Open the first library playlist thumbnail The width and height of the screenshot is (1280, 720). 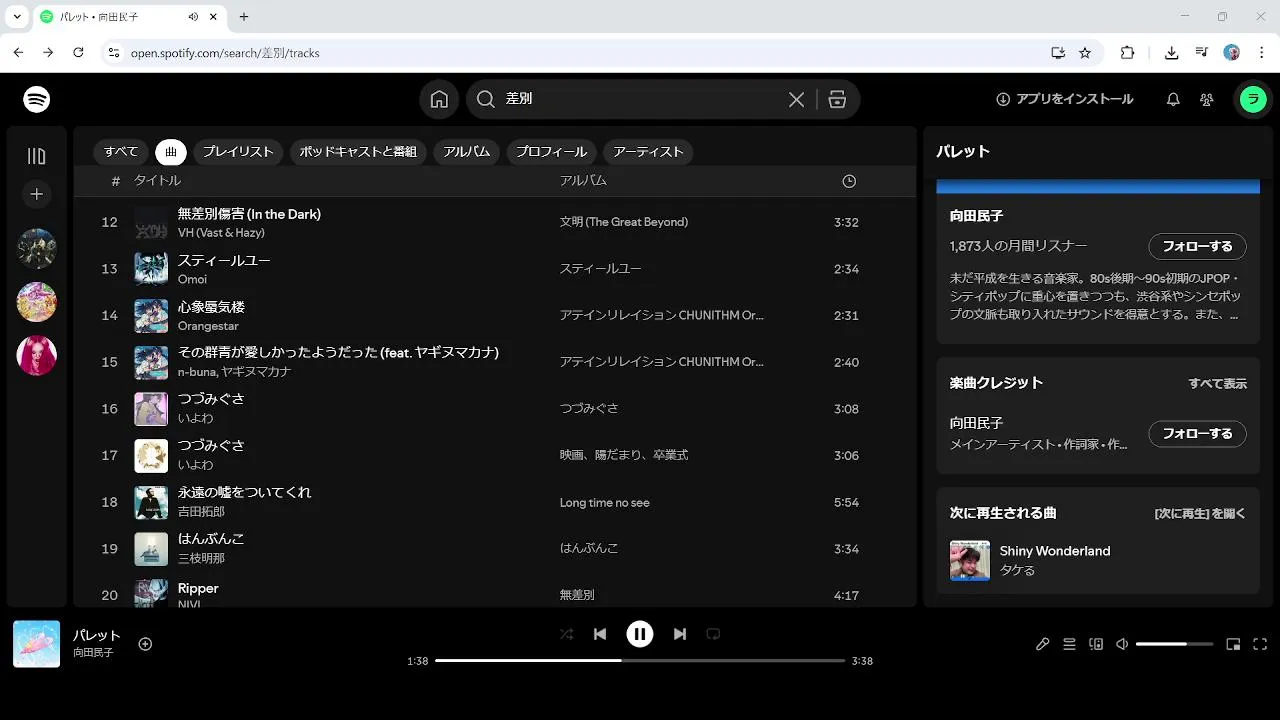pos(37,249)
